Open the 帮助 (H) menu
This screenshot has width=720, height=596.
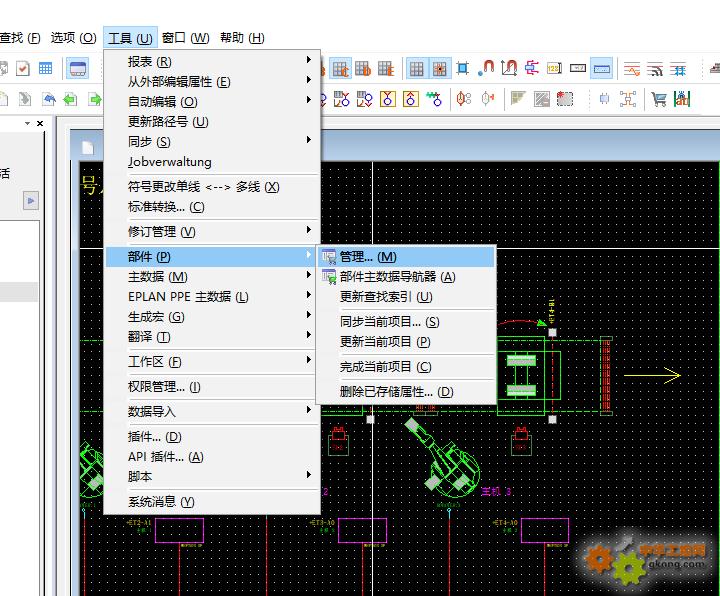tap(242, 38)
